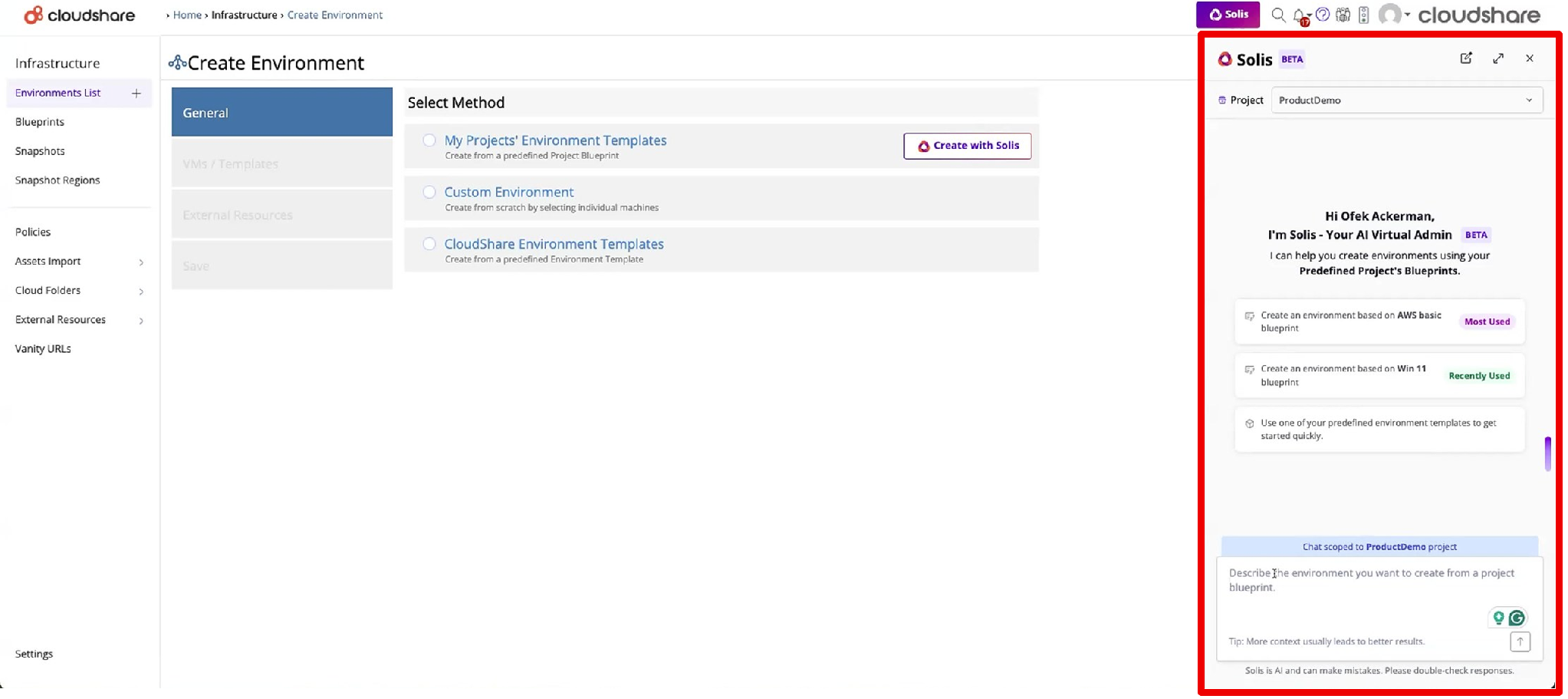Click the purple Solis button in header
The height and width of the screenshot is (699, 1568).
coord(1228,15)
